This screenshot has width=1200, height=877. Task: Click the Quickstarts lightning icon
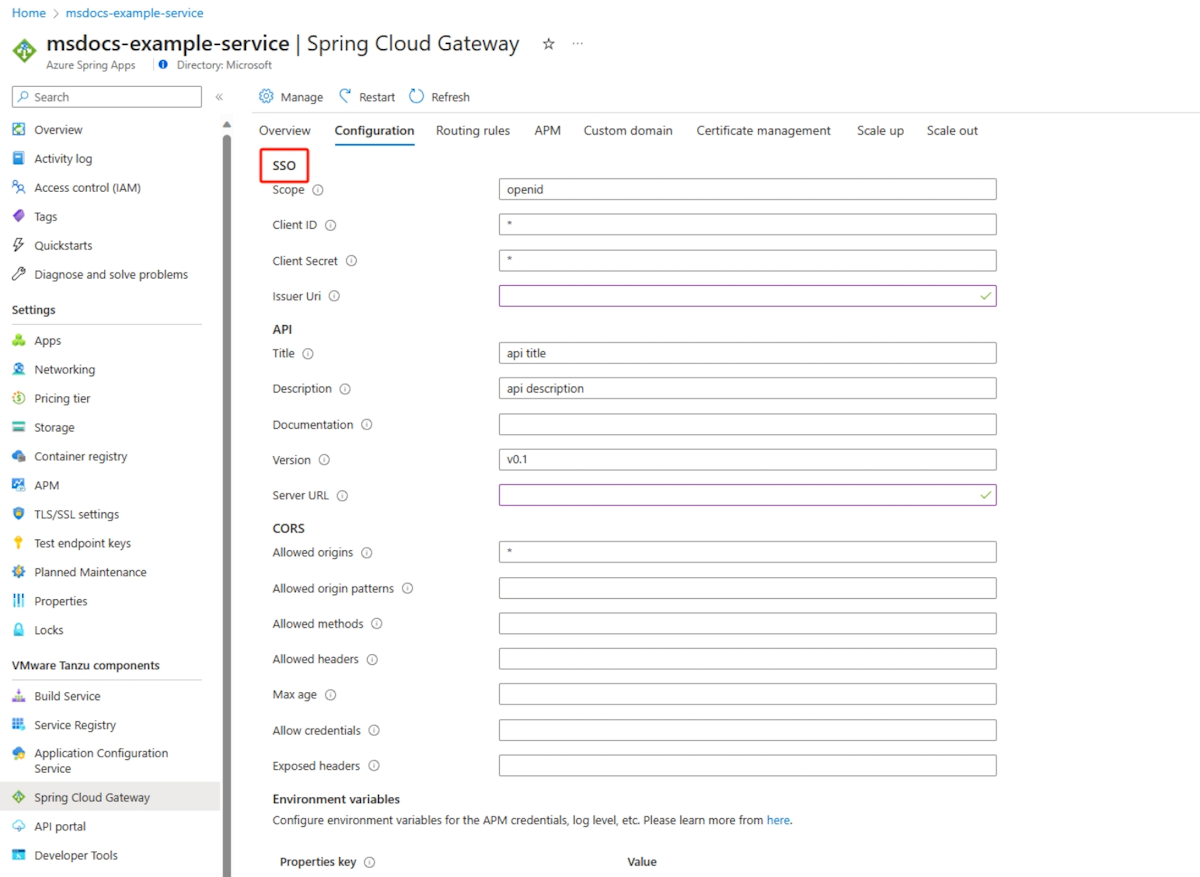coord(18,246)
